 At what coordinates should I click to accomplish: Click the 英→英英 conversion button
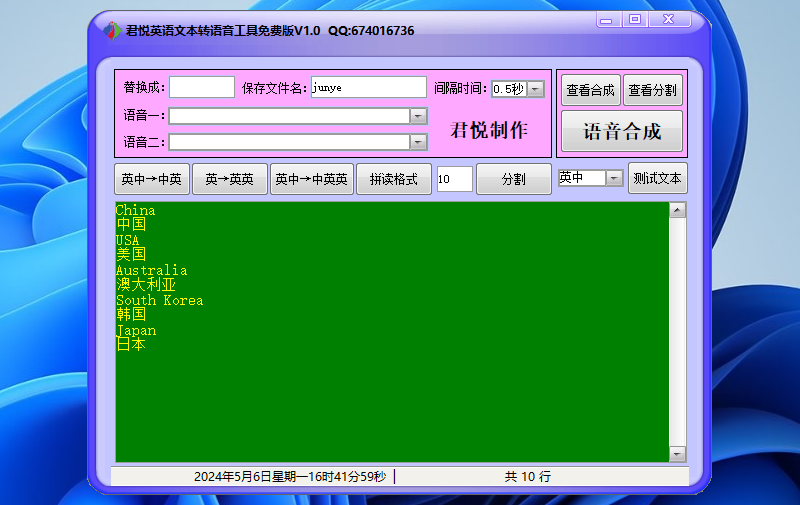coord(230,179)
